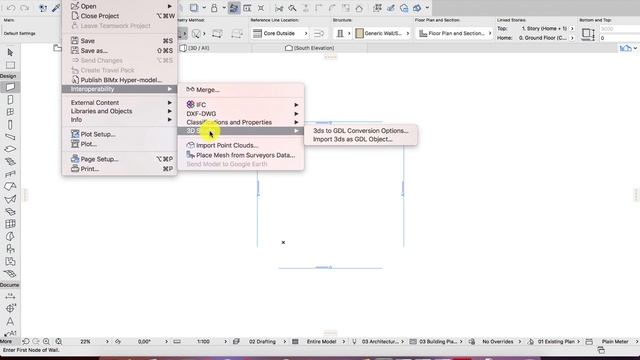Click the Undo arrow icon

click(11, 8)
